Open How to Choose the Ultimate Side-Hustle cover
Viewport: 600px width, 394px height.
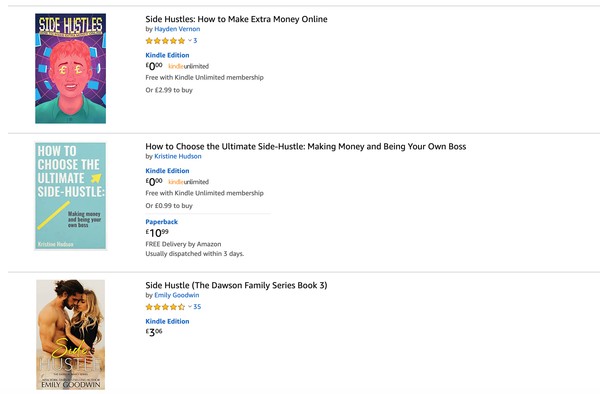[70, 196]
